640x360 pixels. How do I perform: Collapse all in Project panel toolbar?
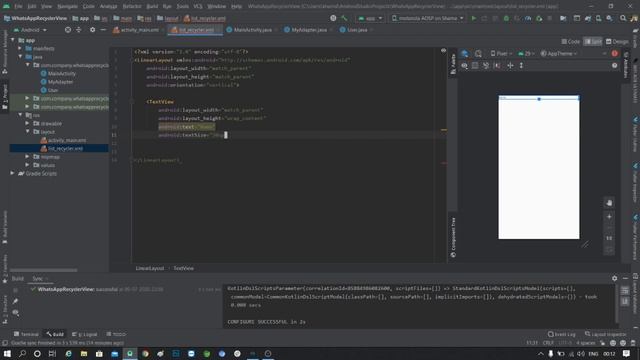click(79, 30)
